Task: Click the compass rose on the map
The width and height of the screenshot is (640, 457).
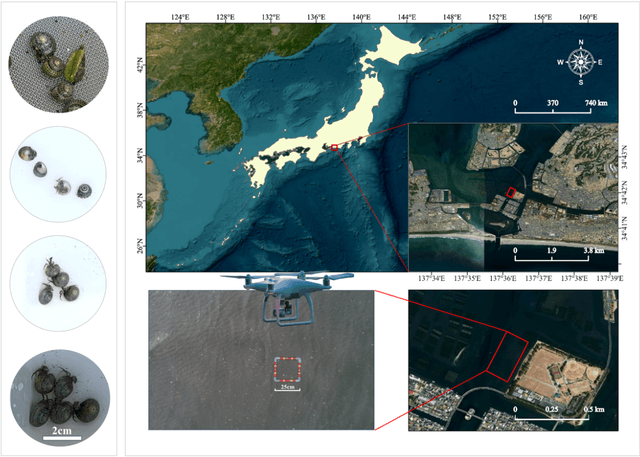Action: (580, 62)
